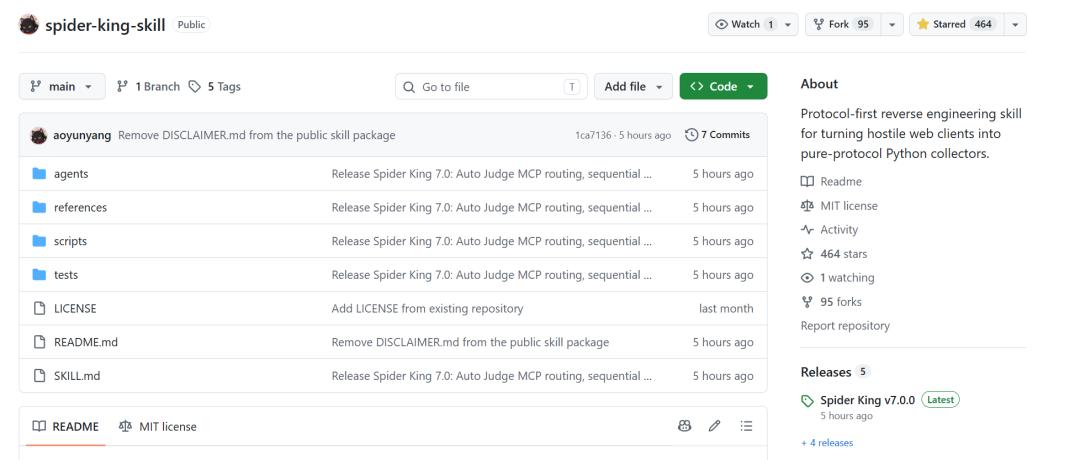Open the README.md row commit message

(x=470, y=342)
